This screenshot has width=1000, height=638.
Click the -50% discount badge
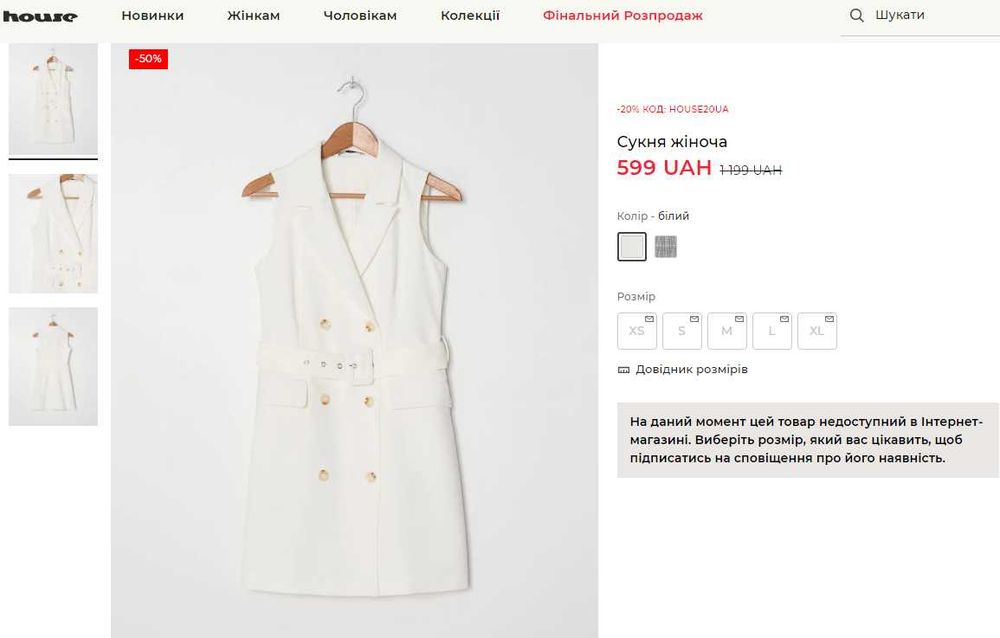[148, 59]
